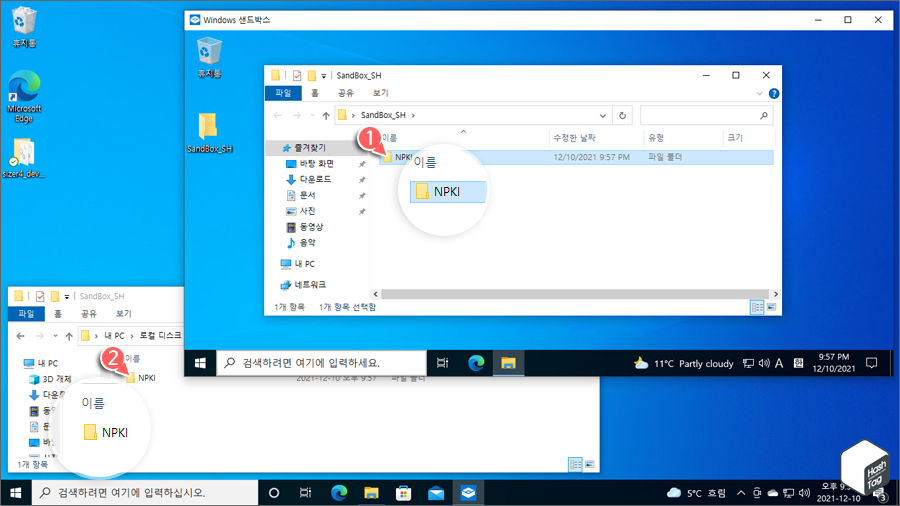This screenshot has width=900, height=506.
Task: Click search box in sandbox Explorer
Action: tap(706, 115)
